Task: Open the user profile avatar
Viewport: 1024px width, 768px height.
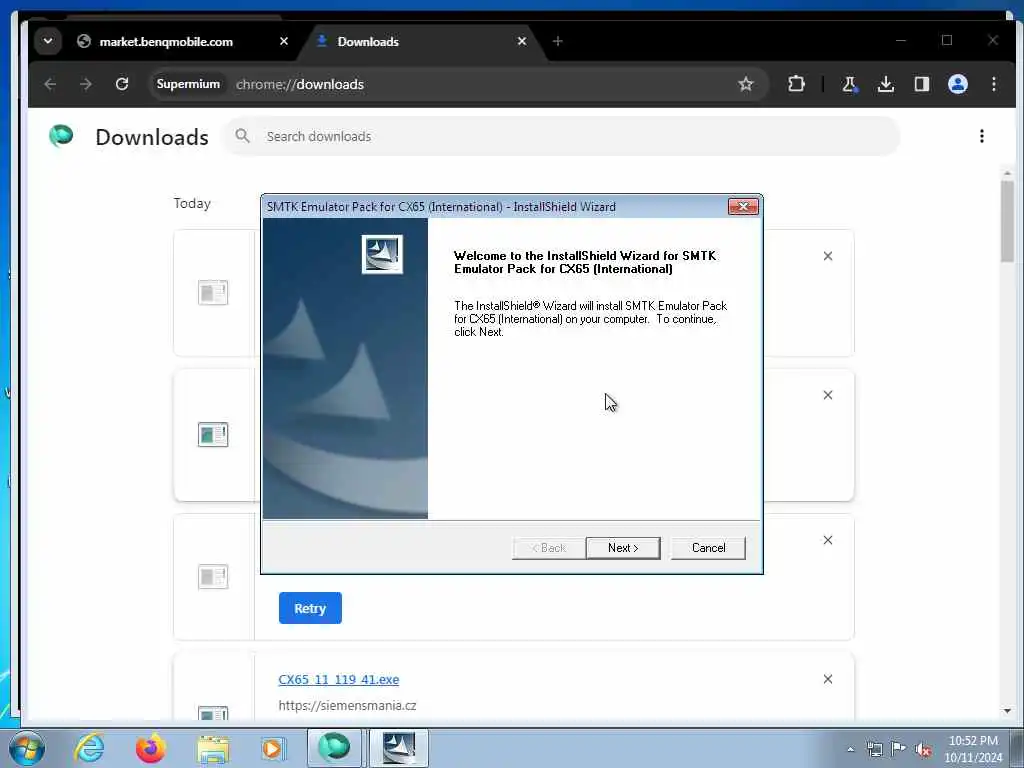Action: coord(957,84)
